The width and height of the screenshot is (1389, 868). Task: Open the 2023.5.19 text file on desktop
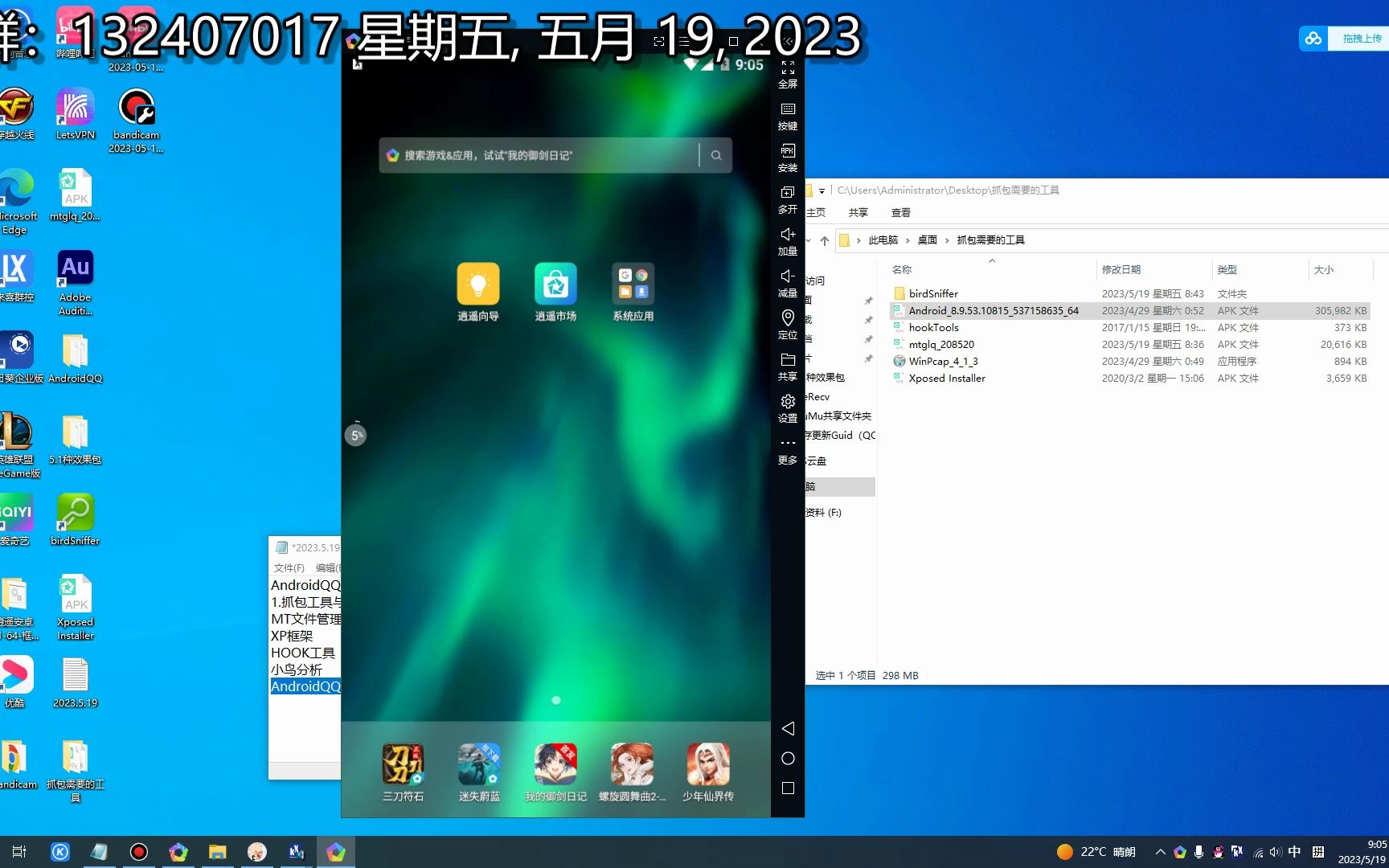(75, 682)
